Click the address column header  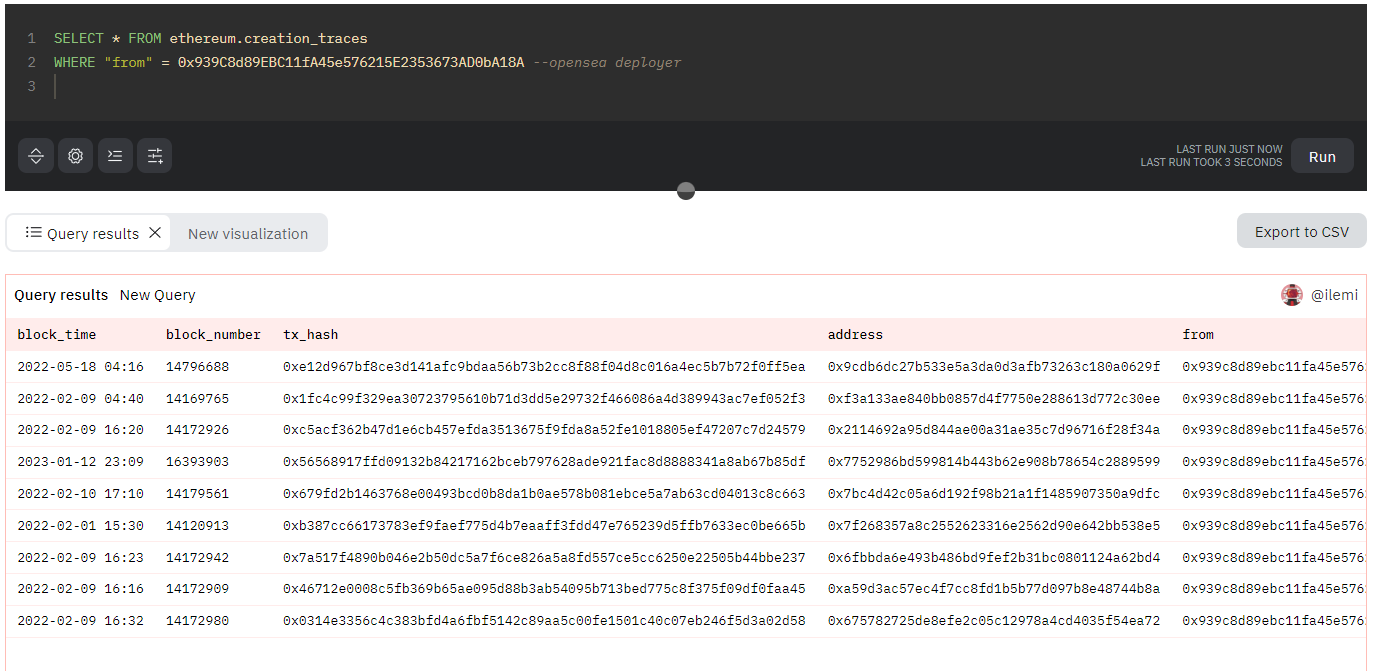855,334
